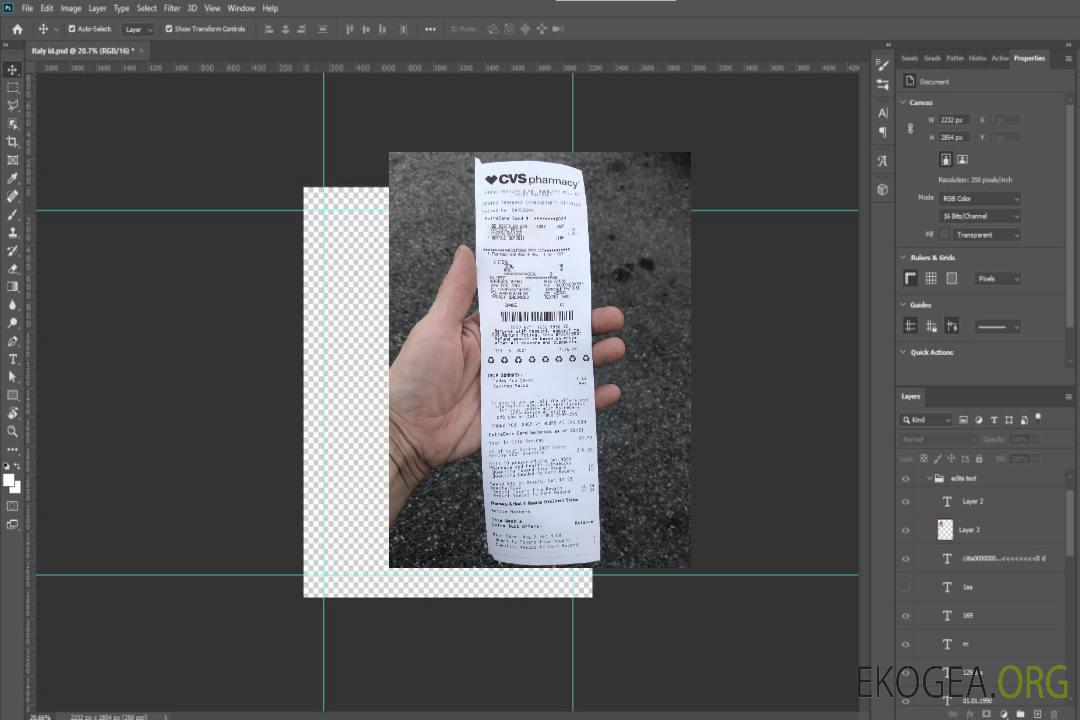Open the Layers panel menu button
Screen dimensions: 1080x720
pos(1068,397)
